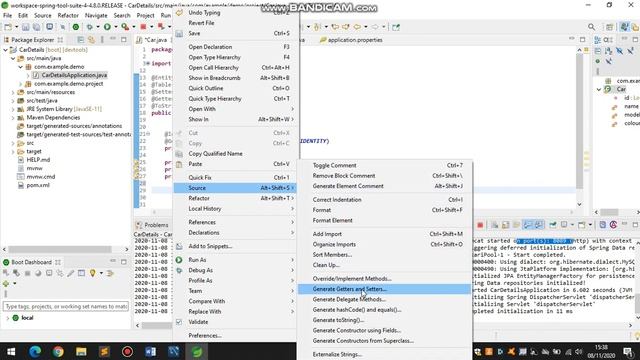Select CarDetailsApplication.java in Package Explorer
Screen dimensions: 640x360
74,75
